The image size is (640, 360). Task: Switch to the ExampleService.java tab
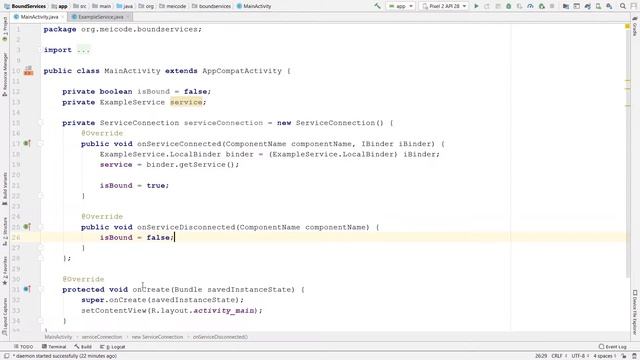(100, 17)
